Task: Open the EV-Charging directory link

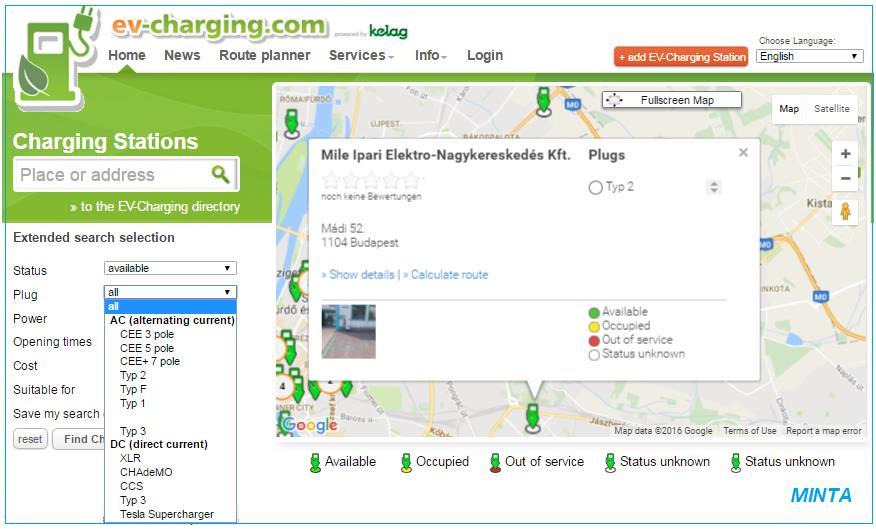Action: (155, 207)
